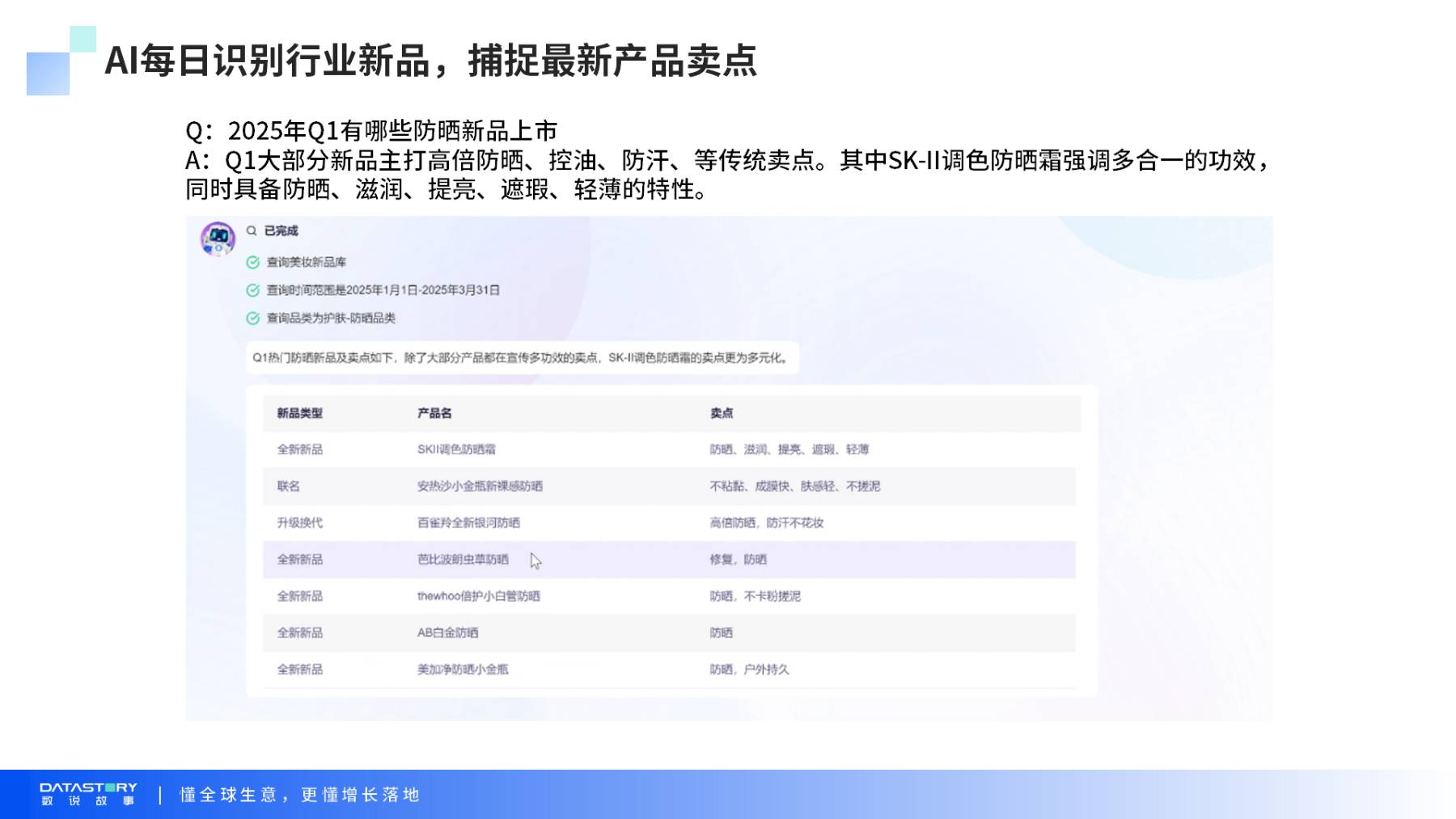
Task: Open the 百雀羚全新银河防晒 entry
Action: click(468, 523)
